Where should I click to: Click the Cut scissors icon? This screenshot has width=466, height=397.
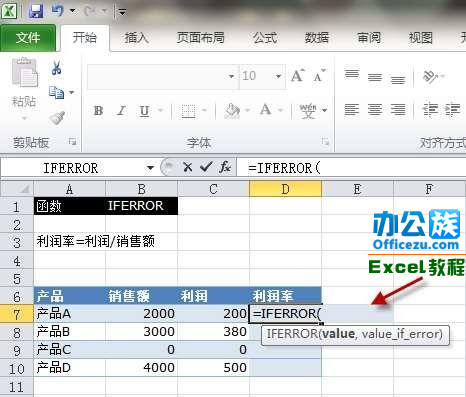coord(56,68)
